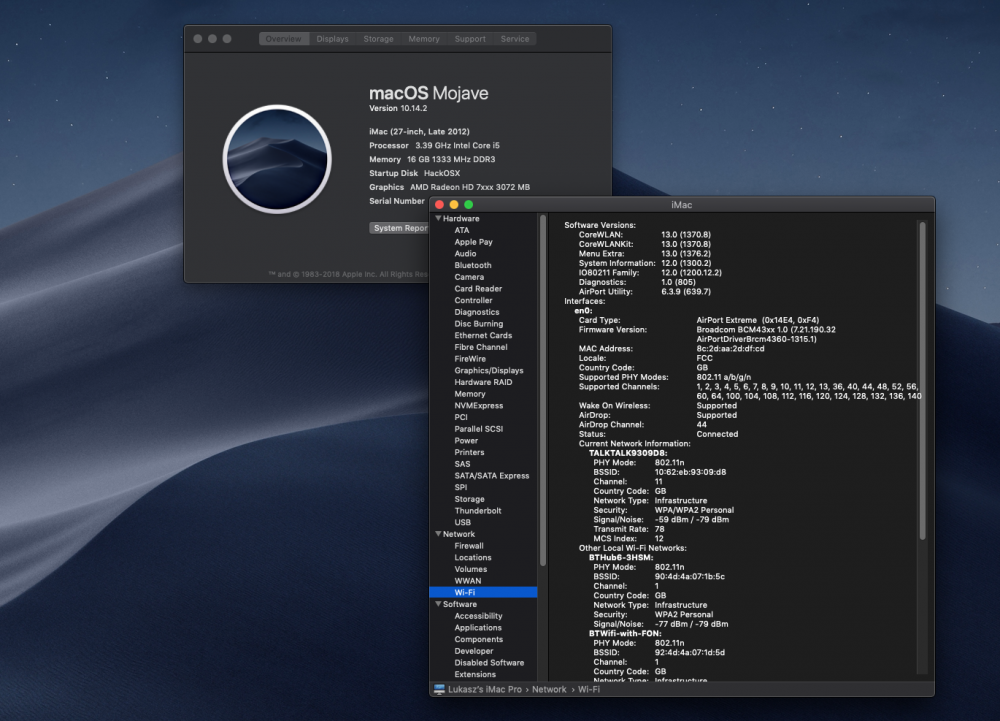1000x721 pixels.
Task: Click the iMac window title
Action: pos(681,205)
